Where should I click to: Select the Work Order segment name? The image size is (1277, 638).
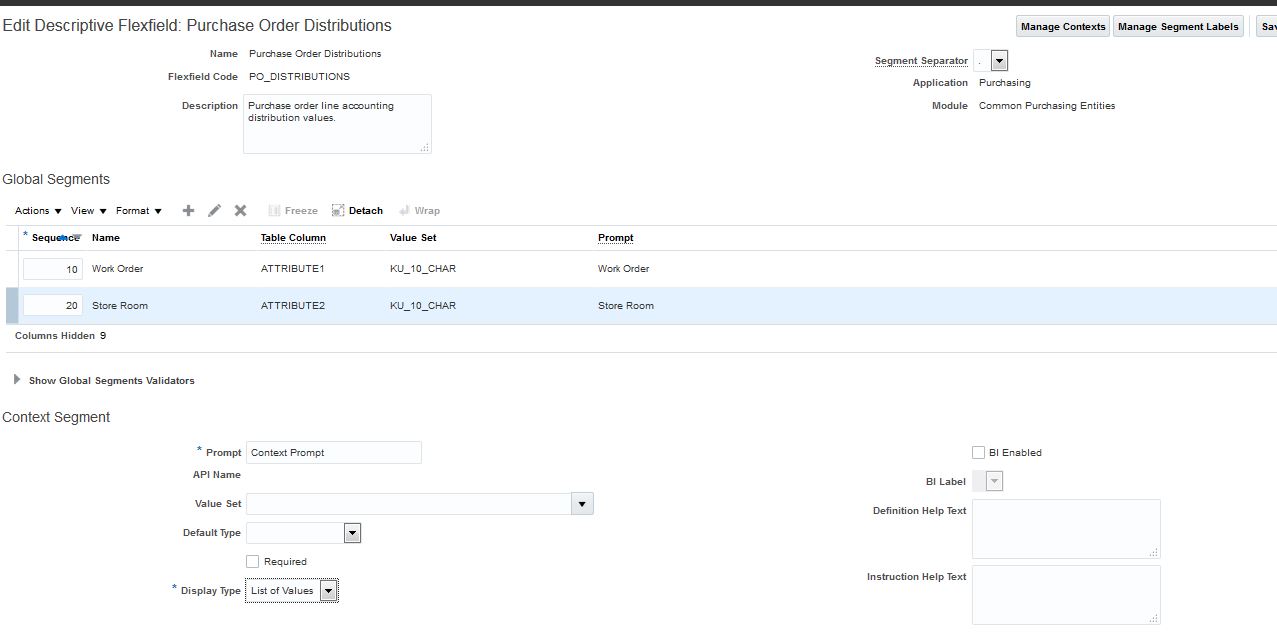point(117,269)
